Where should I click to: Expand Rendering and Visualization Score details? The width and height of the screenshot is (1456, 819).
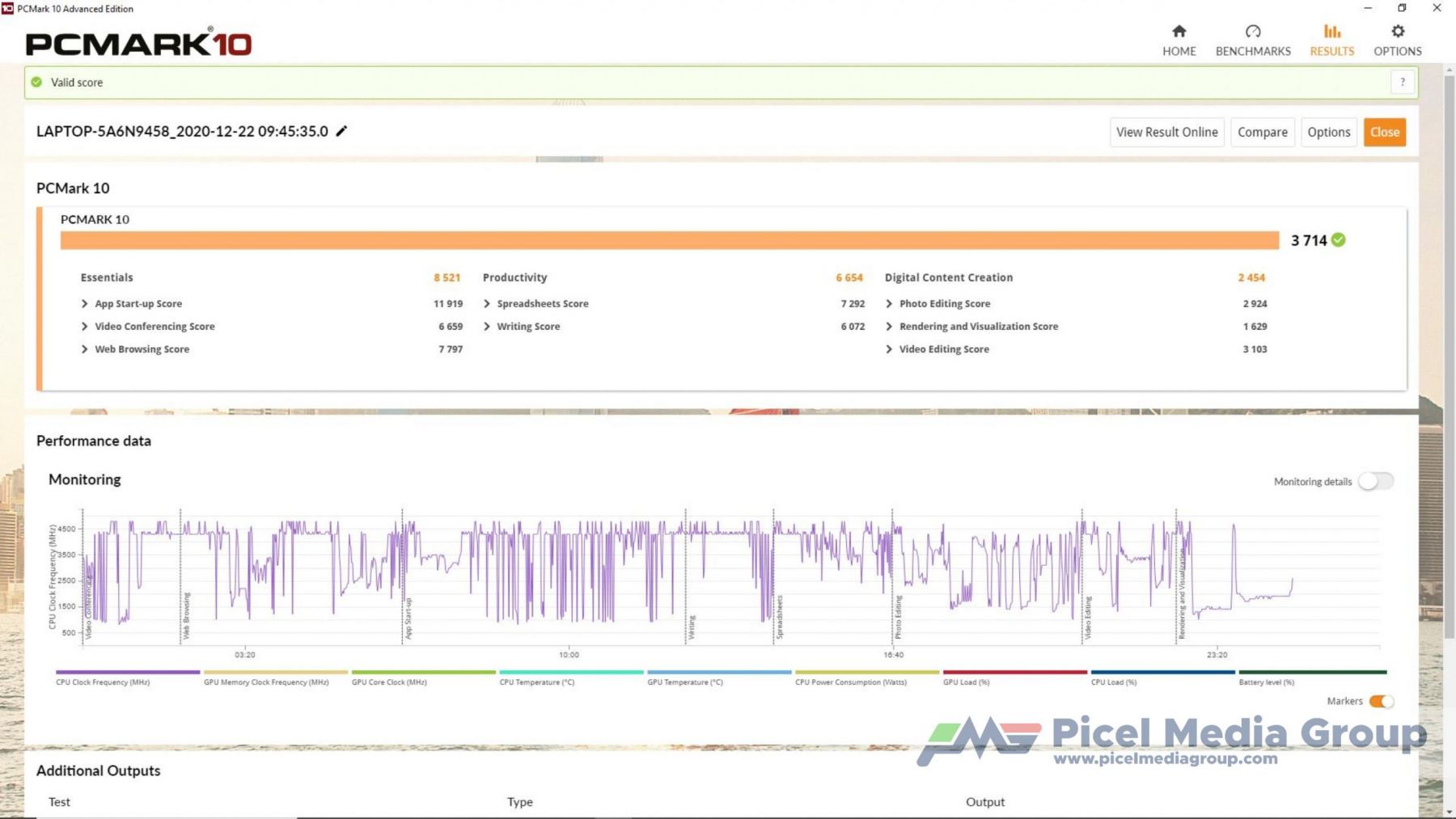tap(889, 327)
